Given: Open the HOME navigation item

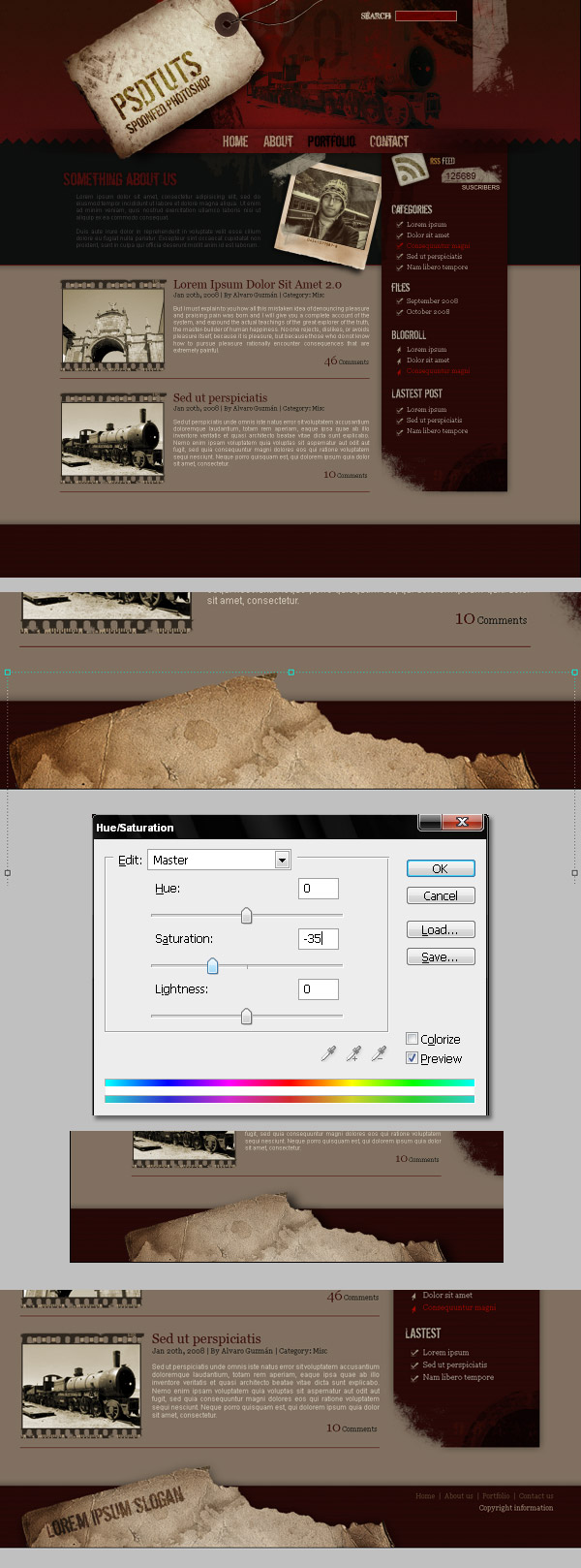Looking at the screenshot, I should [x=235, y=141].
